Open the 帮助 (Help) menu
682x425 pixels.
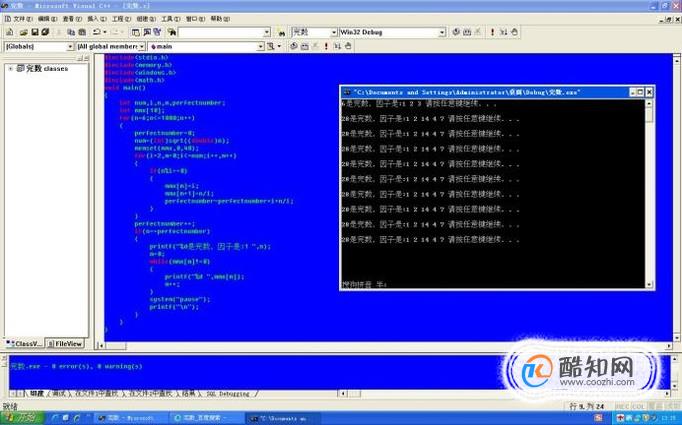click(220, 19)
